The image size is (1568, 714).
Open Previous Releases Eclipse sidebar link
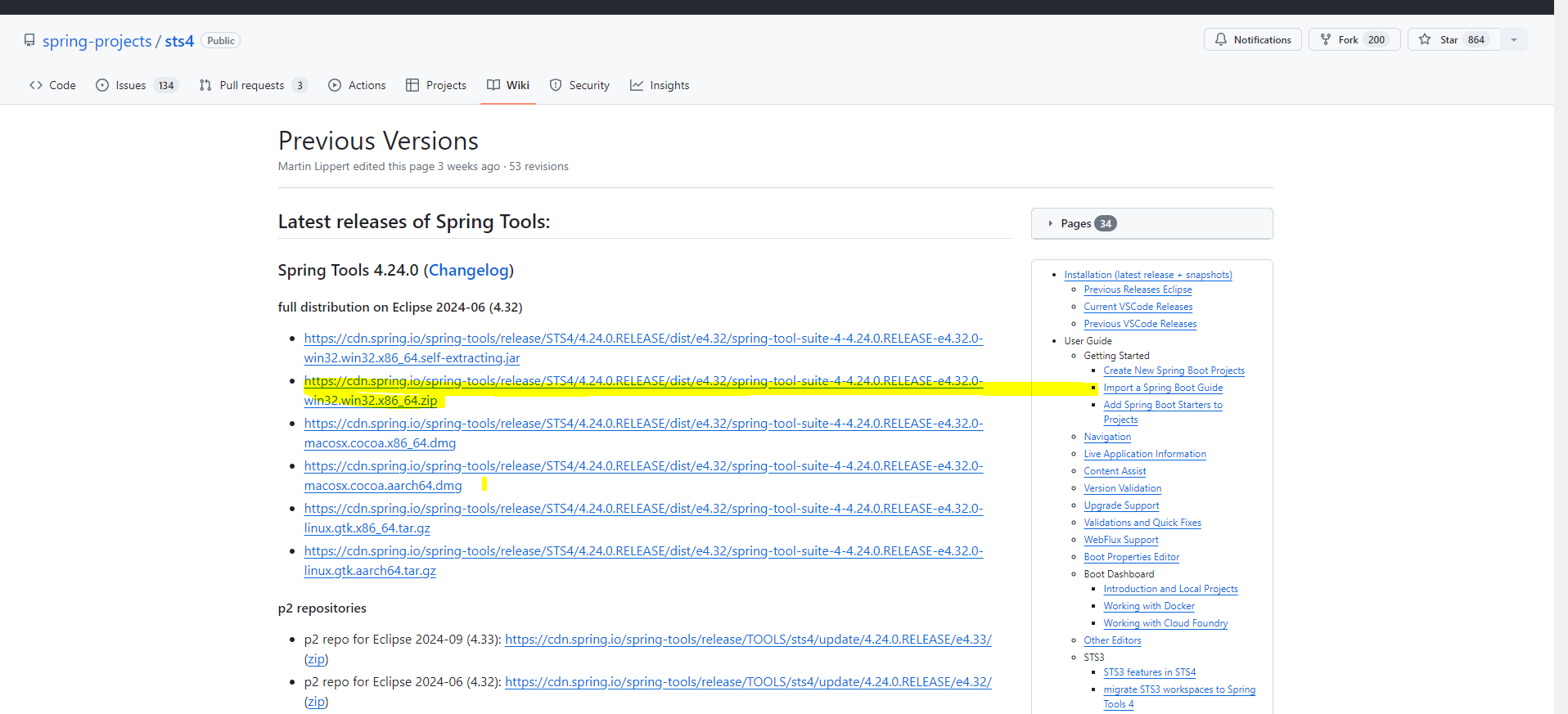coord(1138,290)
